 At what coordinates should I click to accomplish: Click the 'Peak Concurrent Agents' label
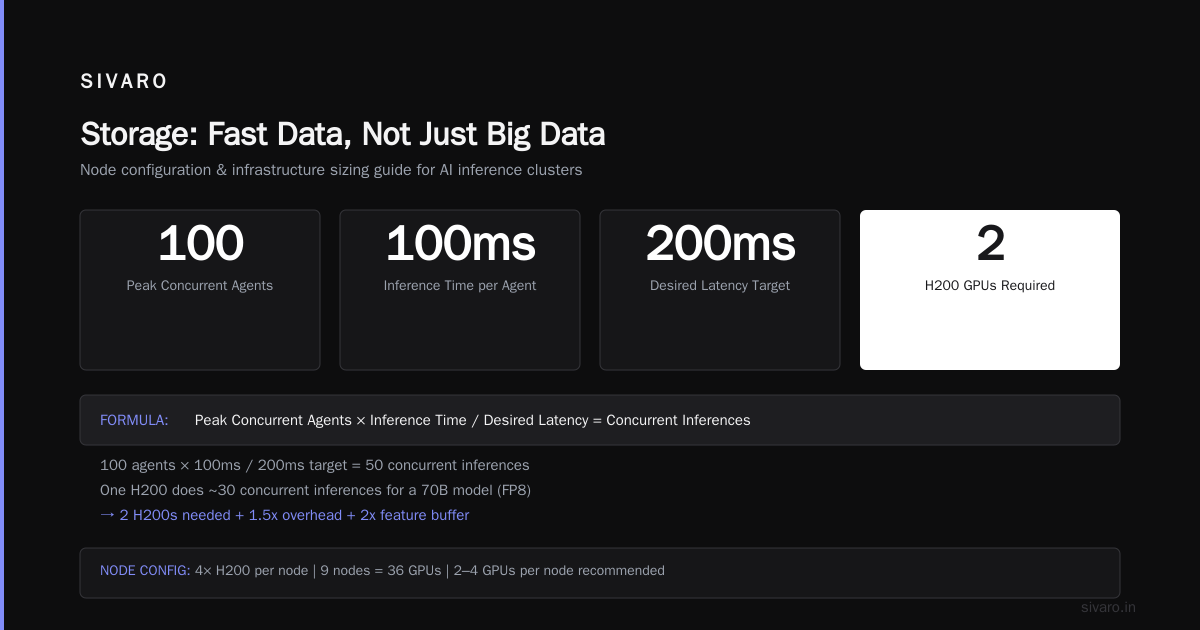200,286
